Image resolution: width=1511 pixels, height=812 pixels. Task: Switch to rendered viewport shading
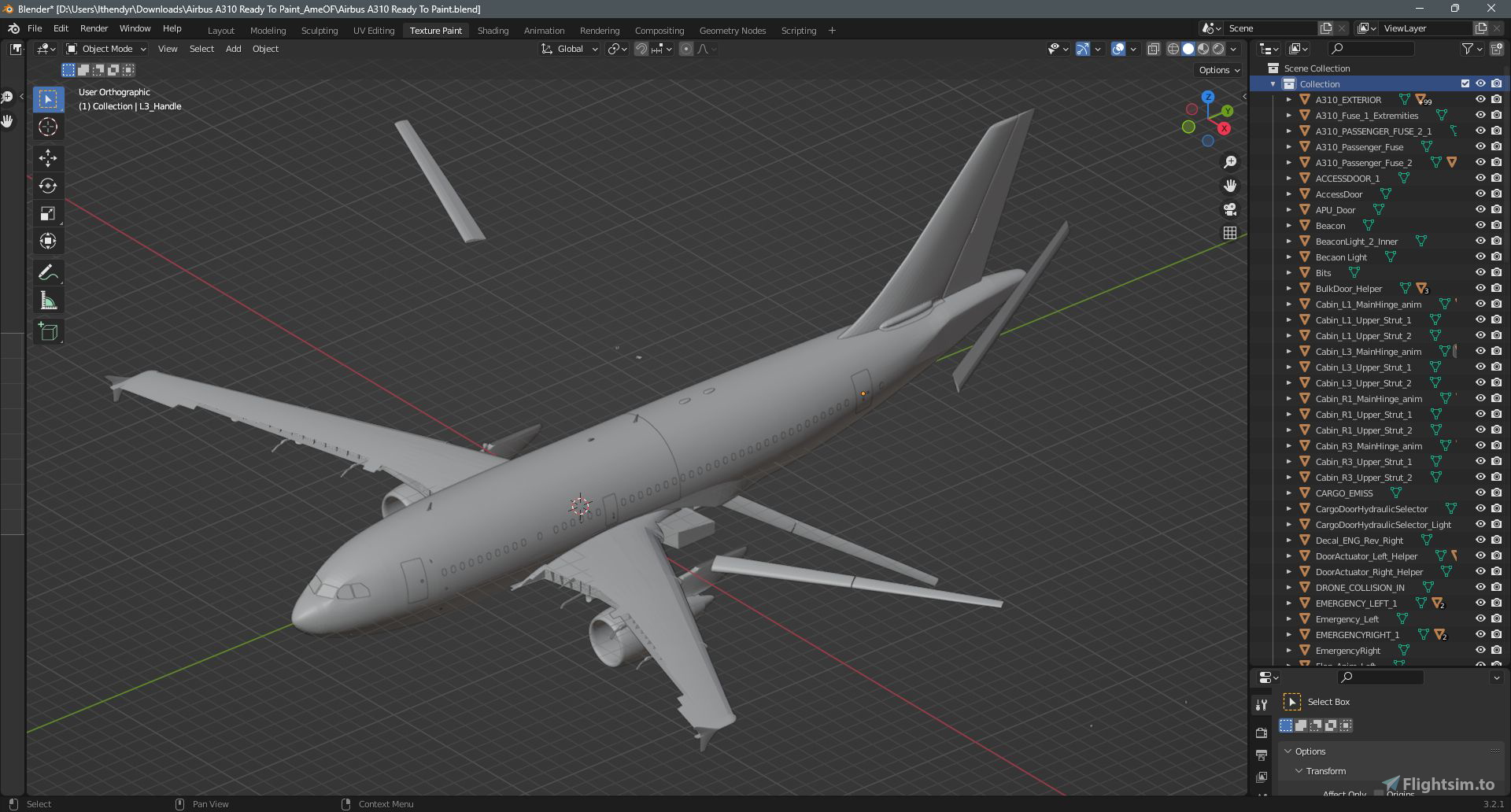[1218, 49]
